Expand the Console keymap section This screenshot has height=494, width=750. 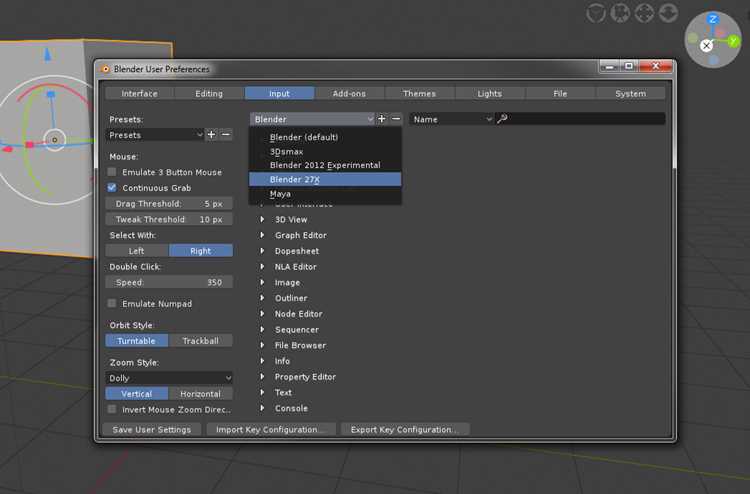point(262,408)
